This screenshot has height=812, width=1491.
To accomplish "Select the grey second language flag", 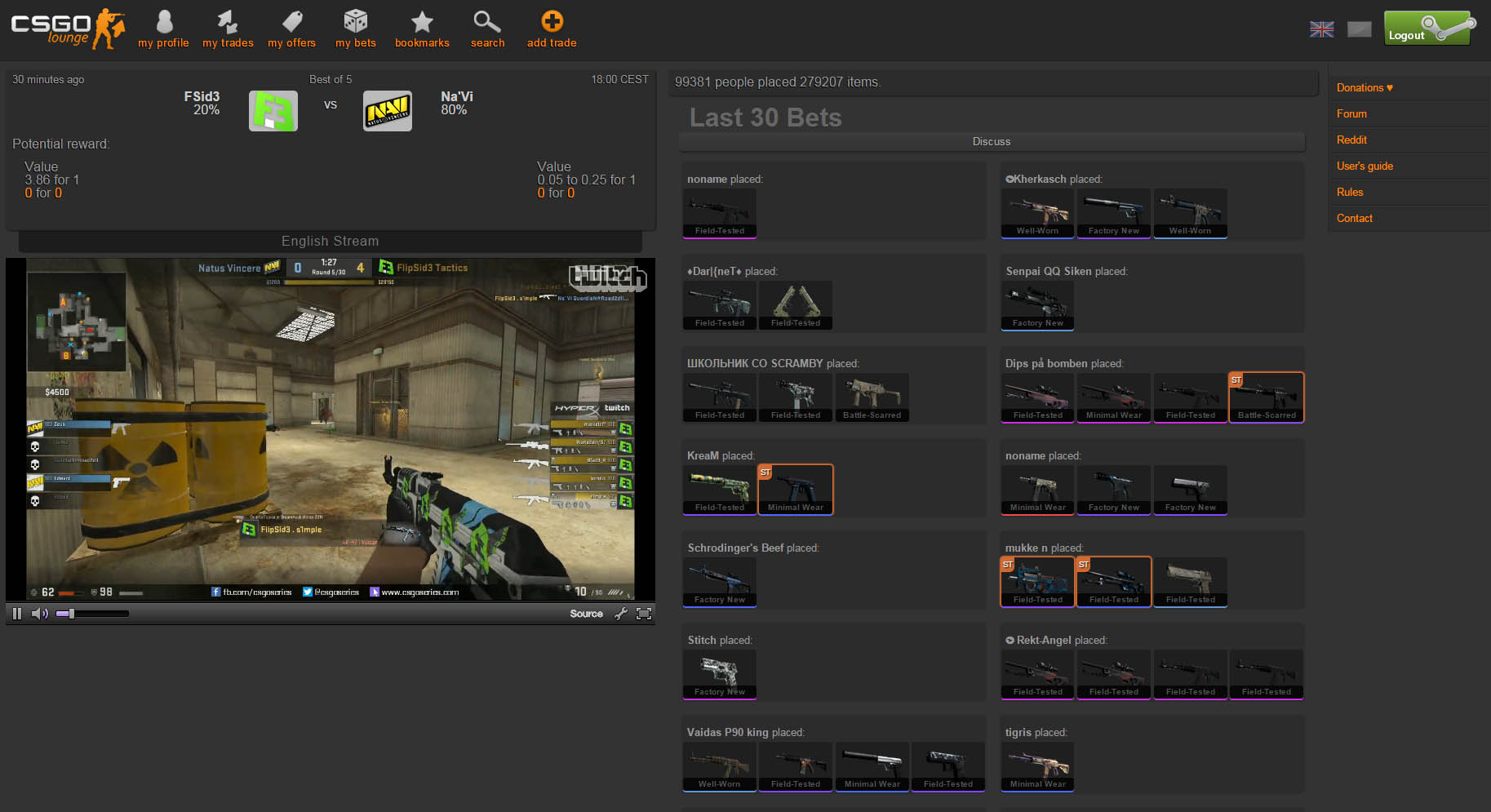I will [x=1360, y=29].
